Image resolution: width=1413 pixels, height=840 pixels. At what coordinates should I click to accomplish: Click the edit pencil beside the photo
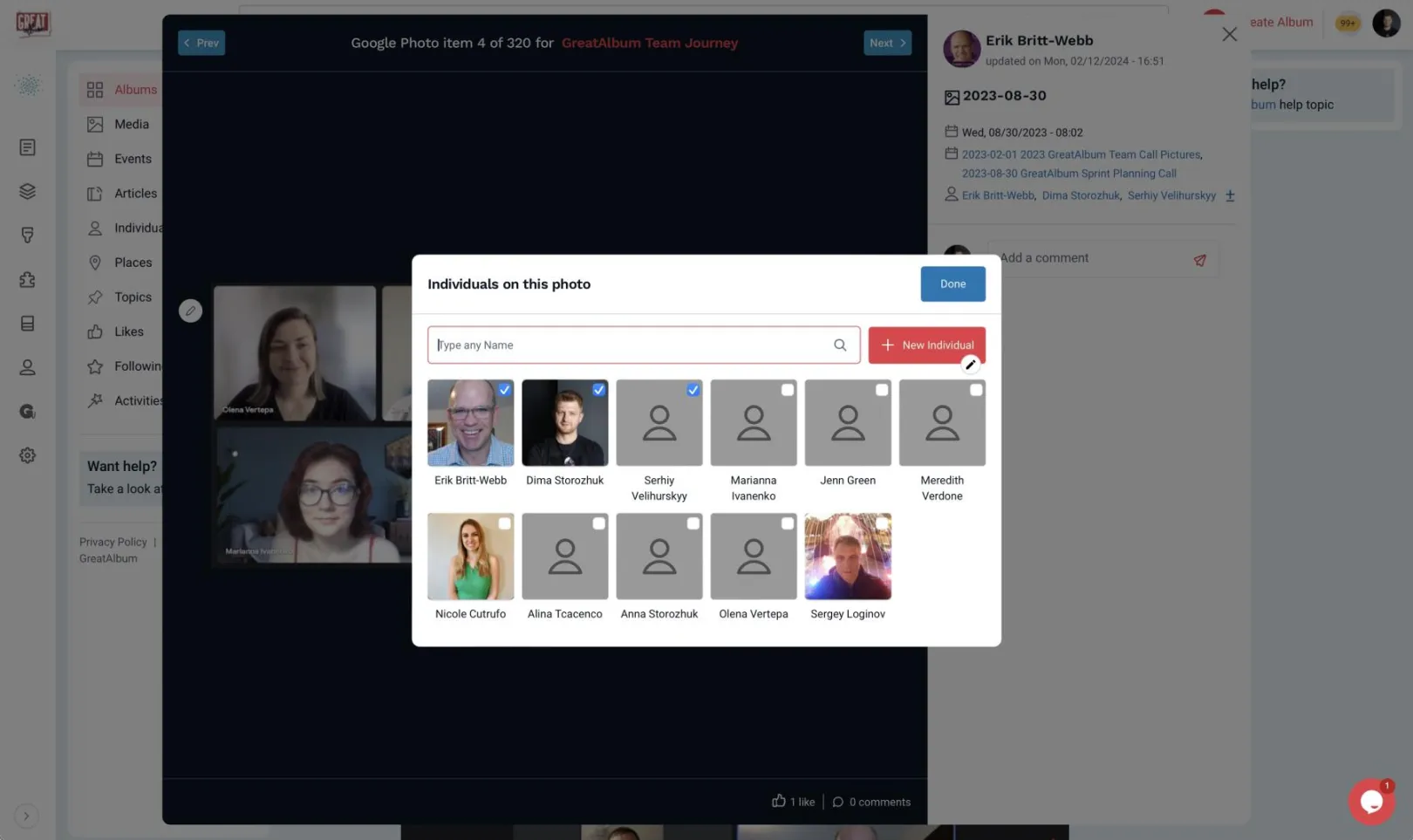click(190, 311)
